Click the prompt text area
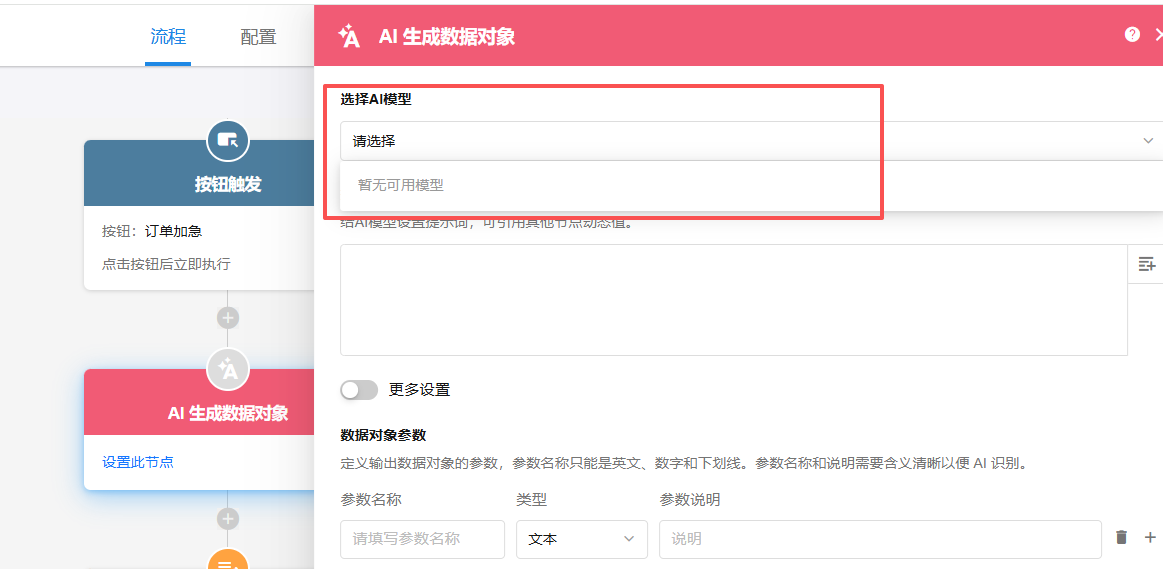 [x=734, y=300]
